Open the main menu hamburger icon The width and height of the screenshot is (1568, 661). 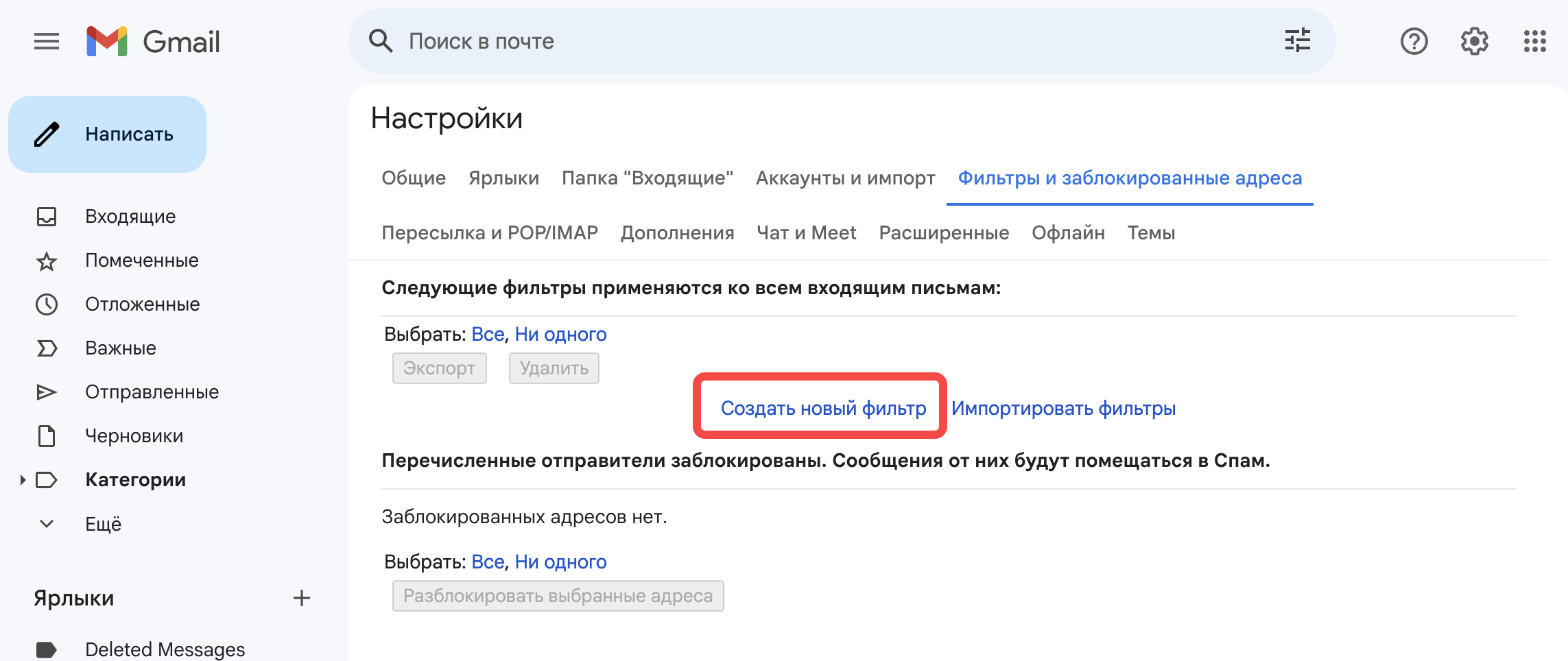pyautogui.click(x=47, y=42)
